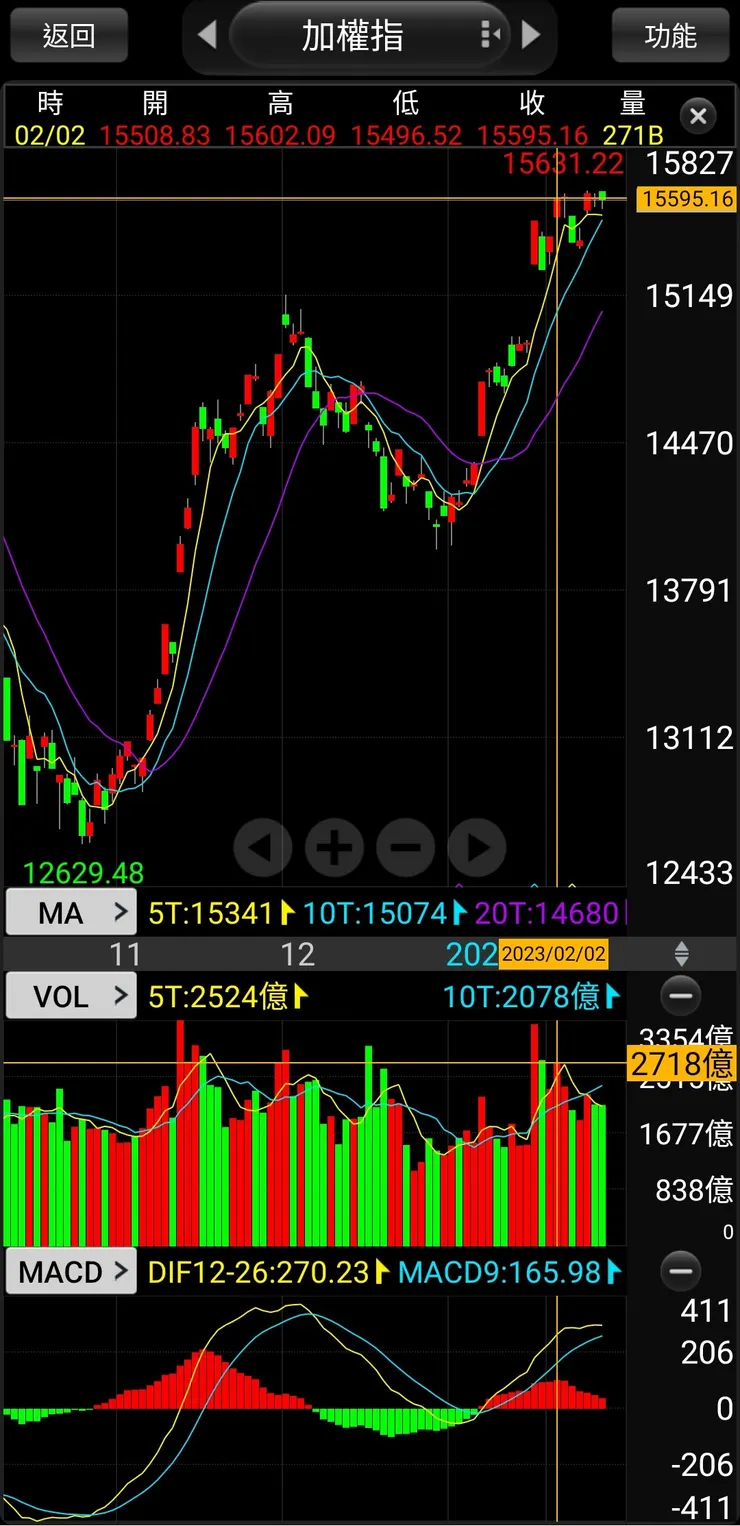Tap the low price 15496.52
Screen dimensions: 740x1526
tap(406, 135)
